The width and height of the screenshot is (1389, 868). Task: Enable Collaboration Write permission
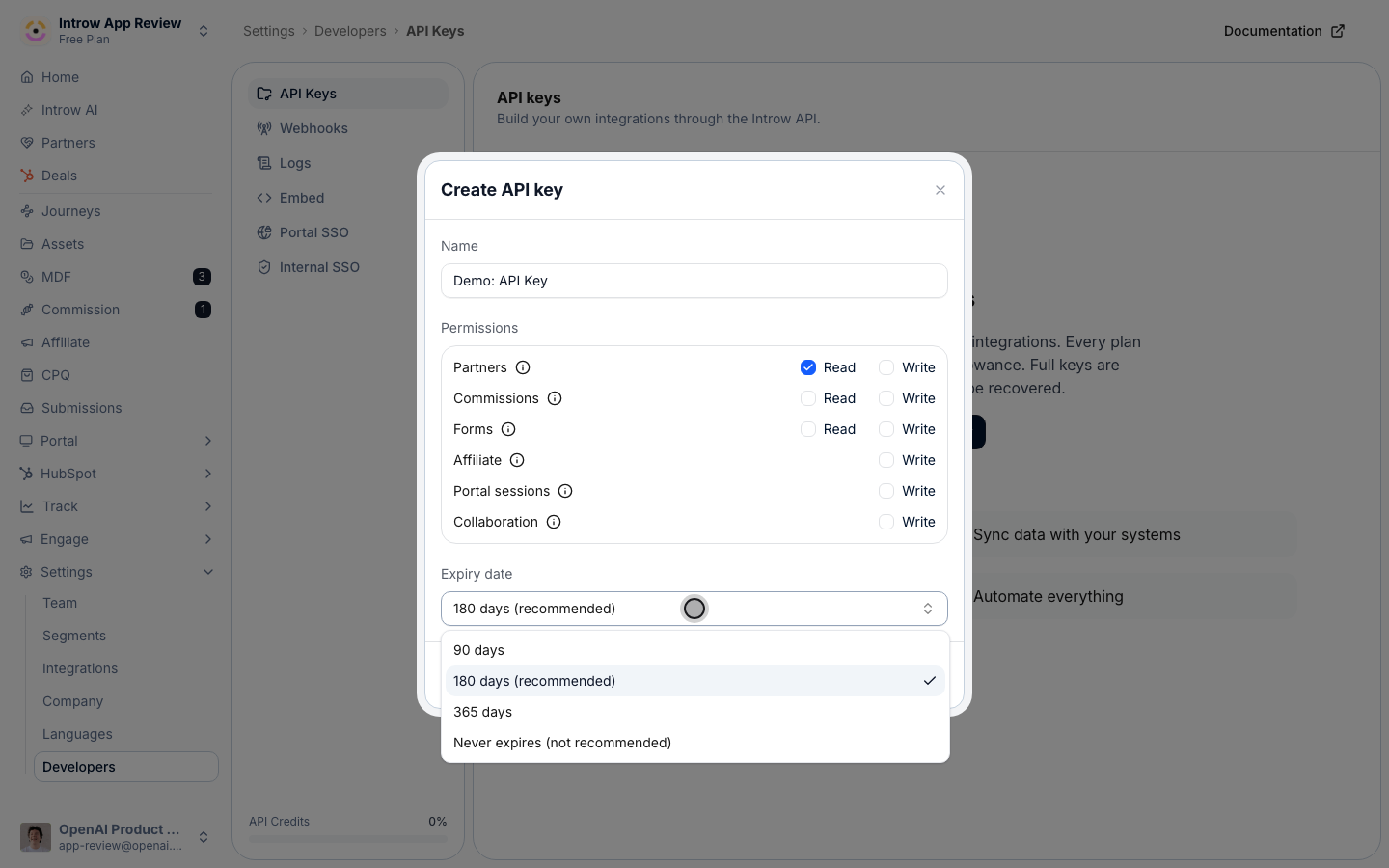(x=886, y=522)
